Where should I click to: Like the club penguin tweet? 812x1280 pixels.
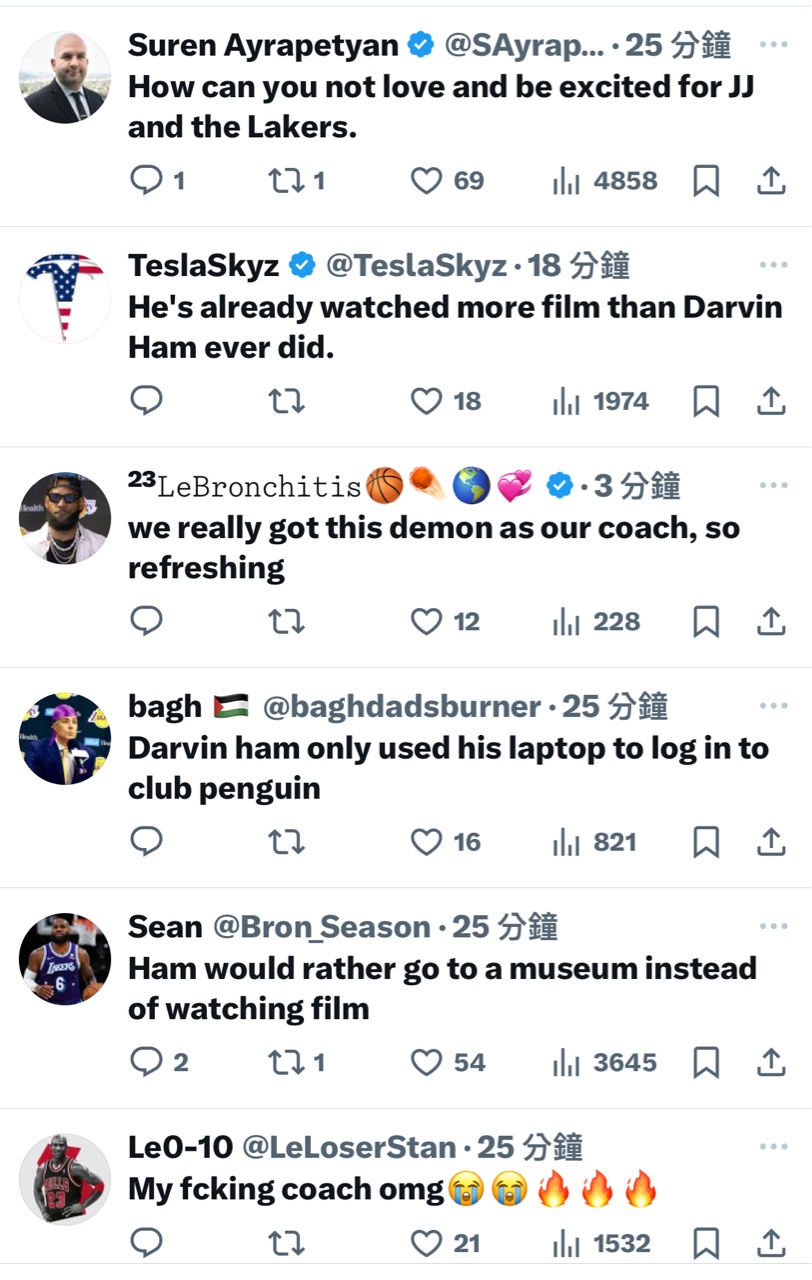click(x=427, y=842)
